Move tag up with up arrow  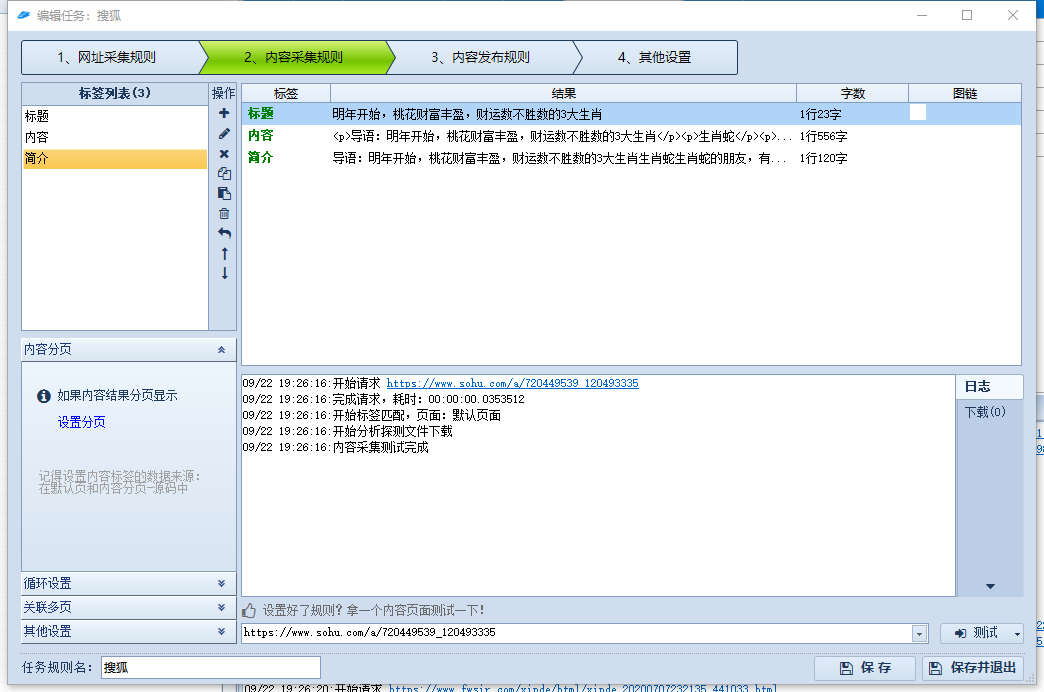coord(224,253)
